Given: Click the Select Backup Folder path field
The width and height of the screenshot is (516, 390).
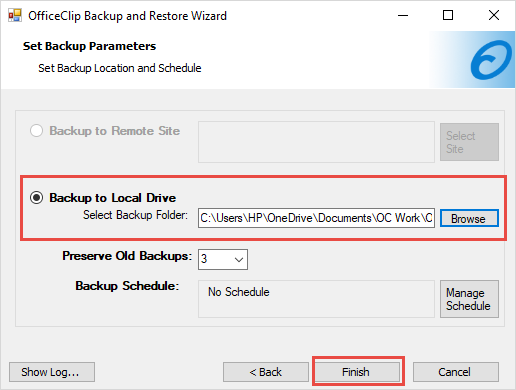Looking at the screenshot, I should pos(316,218).
